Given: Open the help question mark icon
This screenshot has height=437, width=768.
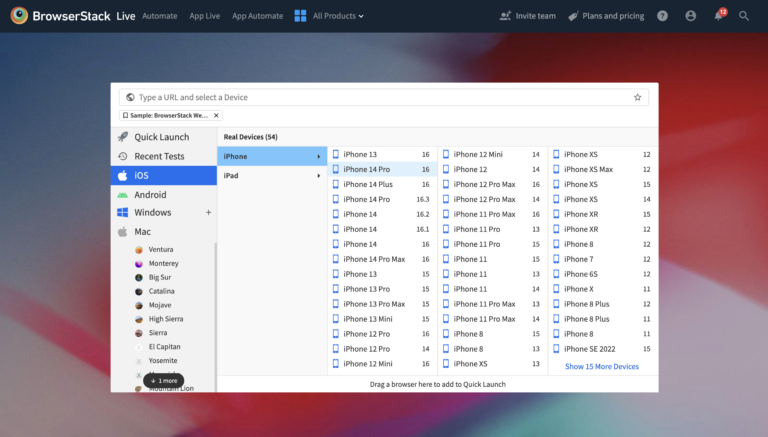Looking at the screenshot, I should pos(662,16).
